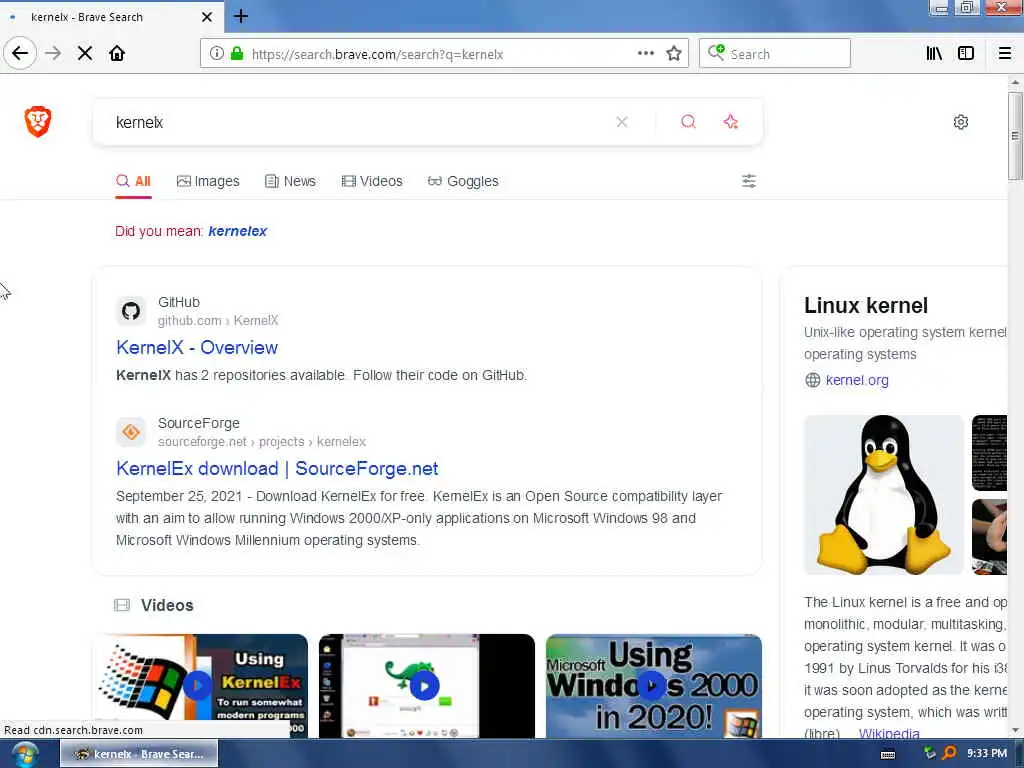Click the Tux penguin image
Image resolution: width=1024 pixels, height=768 pixels.
pyautogui.click(x=884, y=494)
